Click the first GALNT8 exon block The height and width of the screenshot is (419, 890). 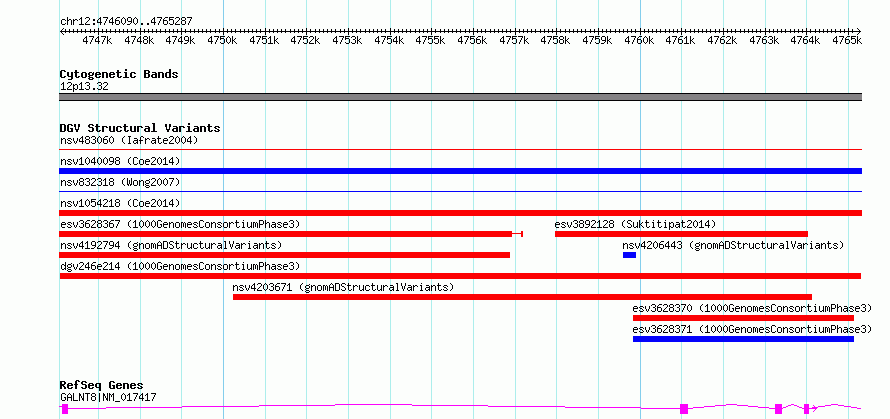(x=65, y=409)
